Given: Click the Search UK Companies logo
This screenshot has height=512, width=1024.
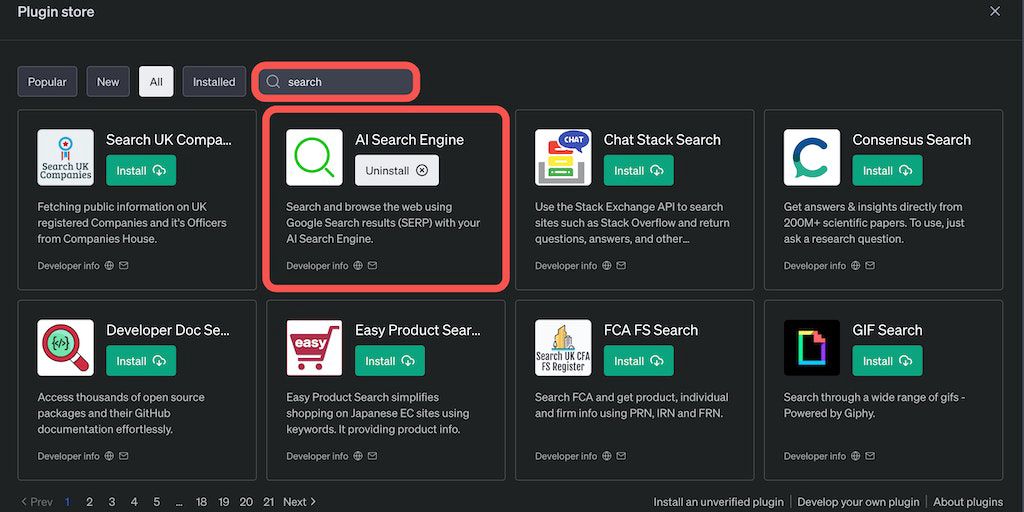Looking at the screenshot, I should pyautogui.click(x=66, y=157).
